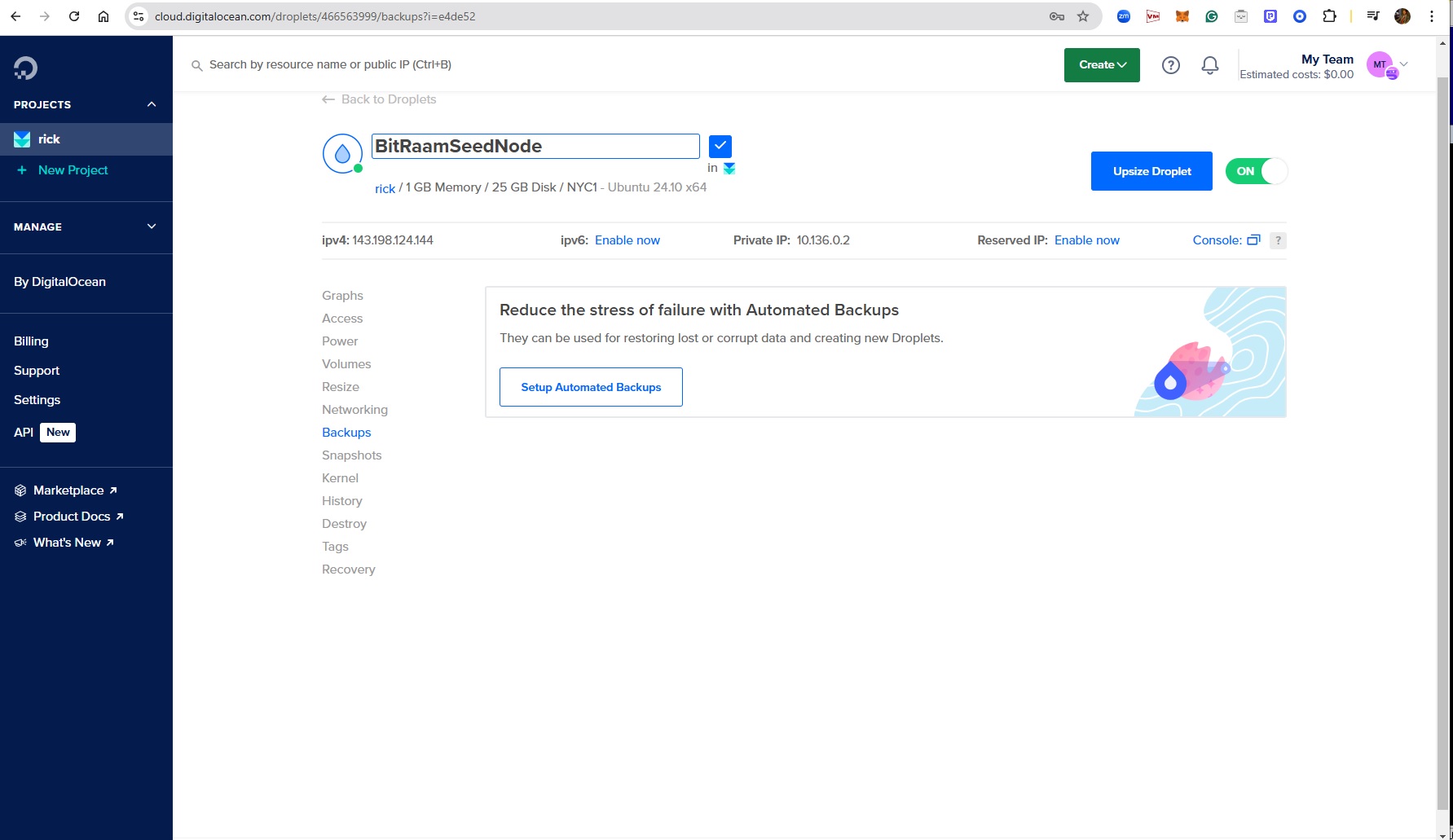Click the plus icon beside New Project

(x=22, y=170)
